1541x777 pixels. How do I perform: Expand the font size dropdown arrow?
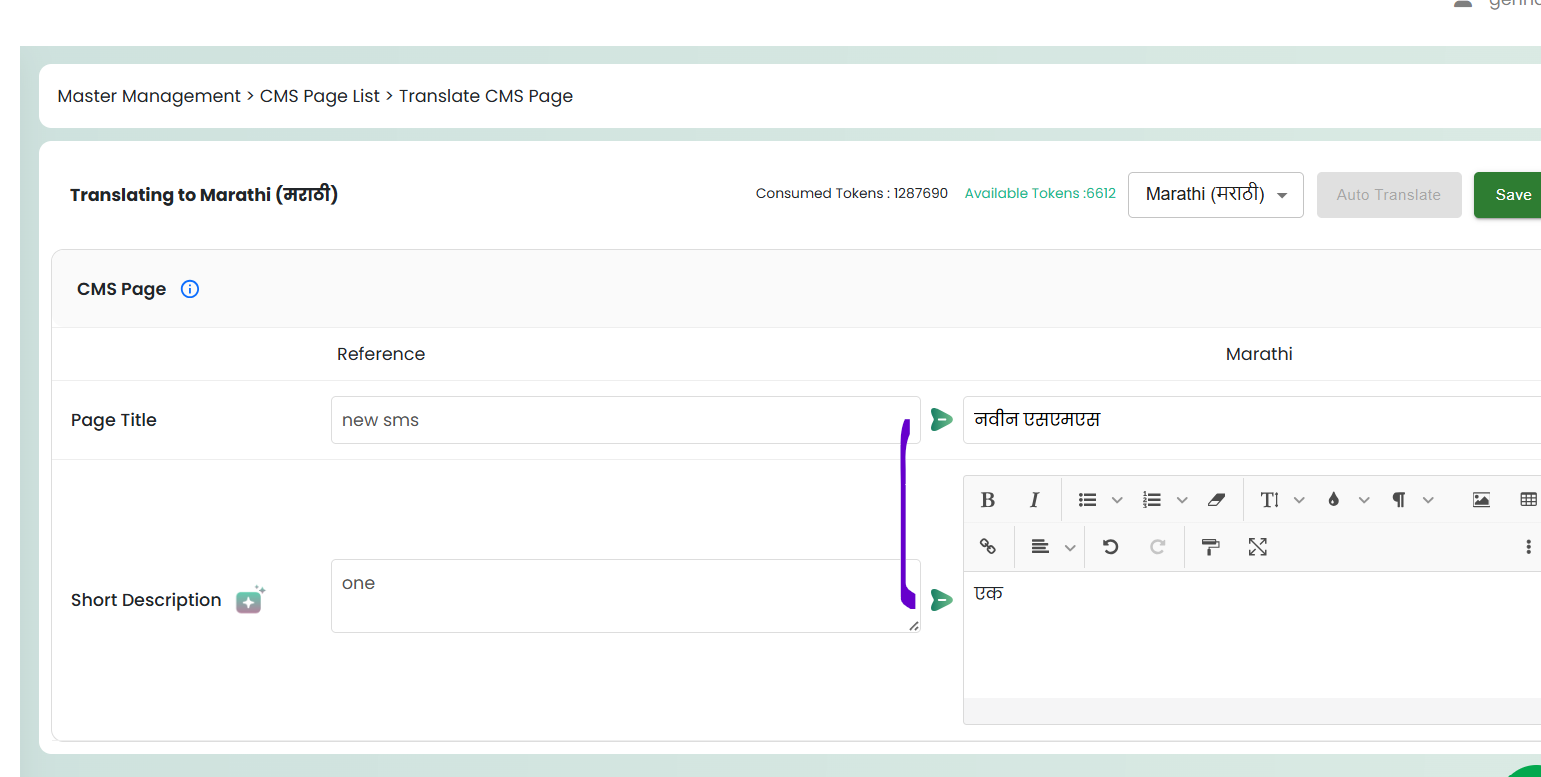coord(1299,500)
